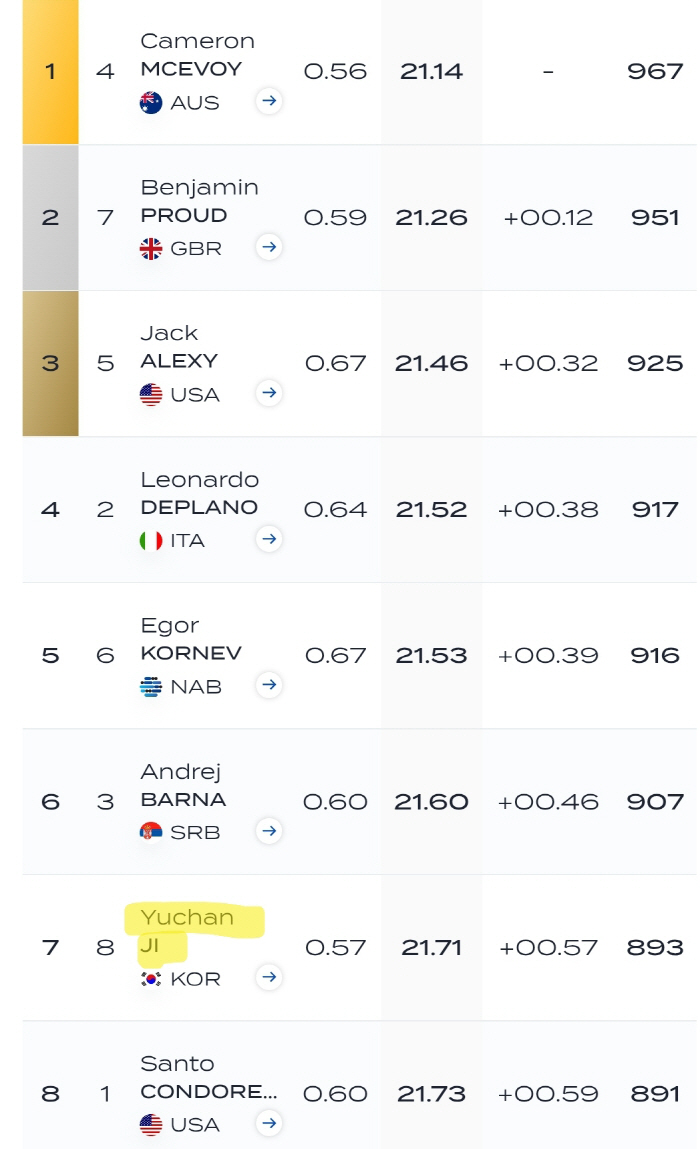700x1149 pixels.
Task: Click the highlighted name Yuchan JI
Action: [187, 931]
